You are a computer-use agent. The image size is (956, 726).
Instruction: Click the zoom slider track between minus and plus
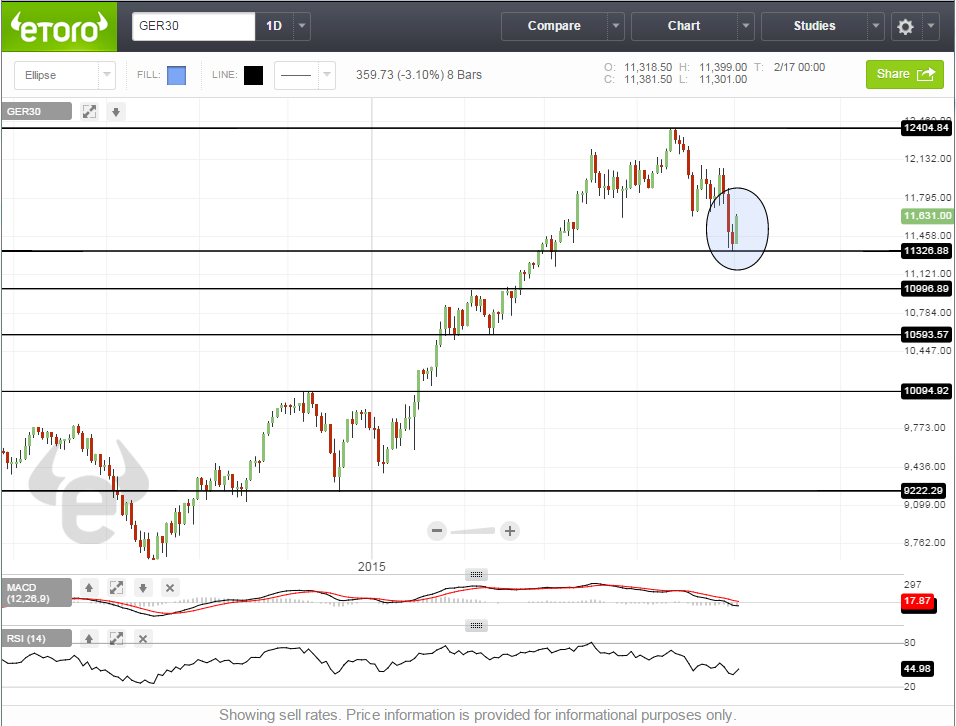(473, 531)
